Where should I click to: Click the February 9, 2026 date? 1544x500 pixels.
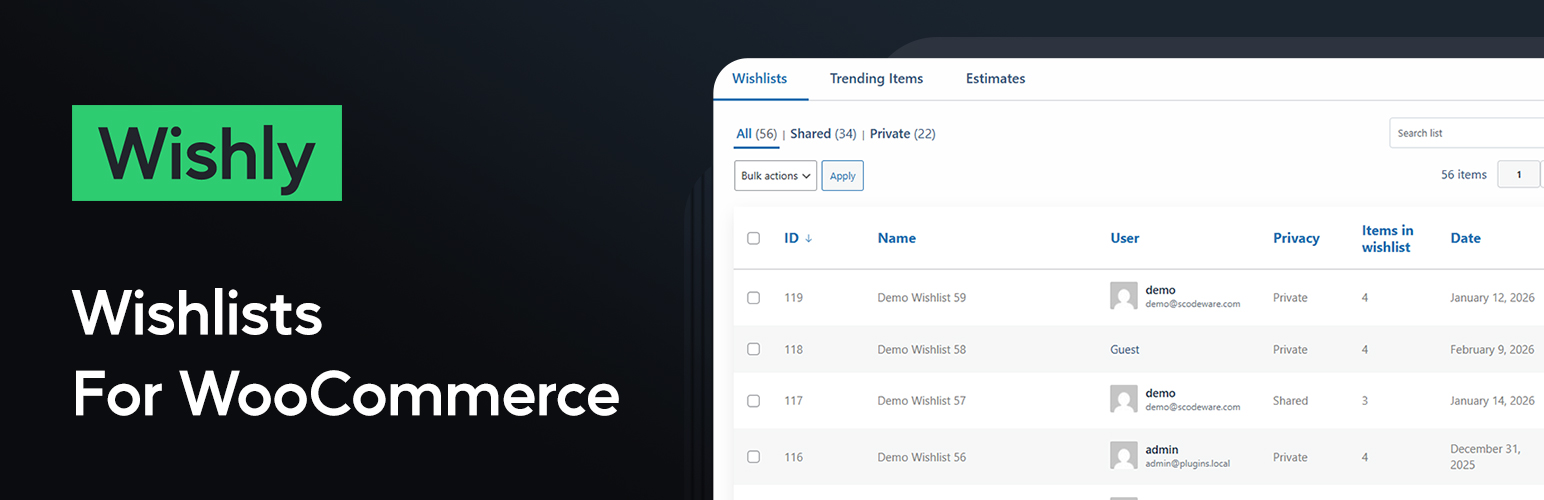click(x=1492, y=350)
